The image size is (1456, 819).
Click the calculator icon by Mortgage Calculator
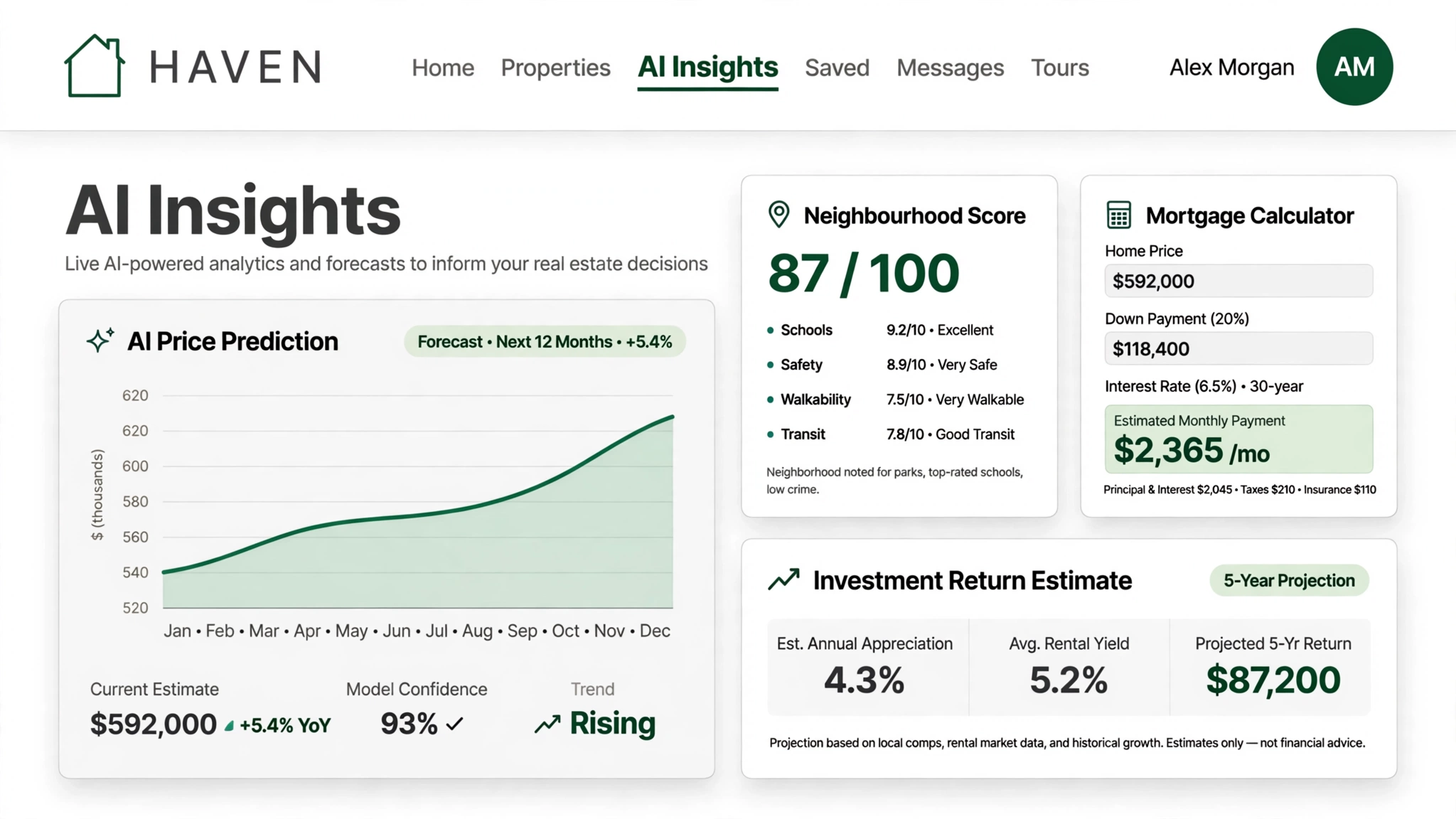click(x=1119, y=215)
